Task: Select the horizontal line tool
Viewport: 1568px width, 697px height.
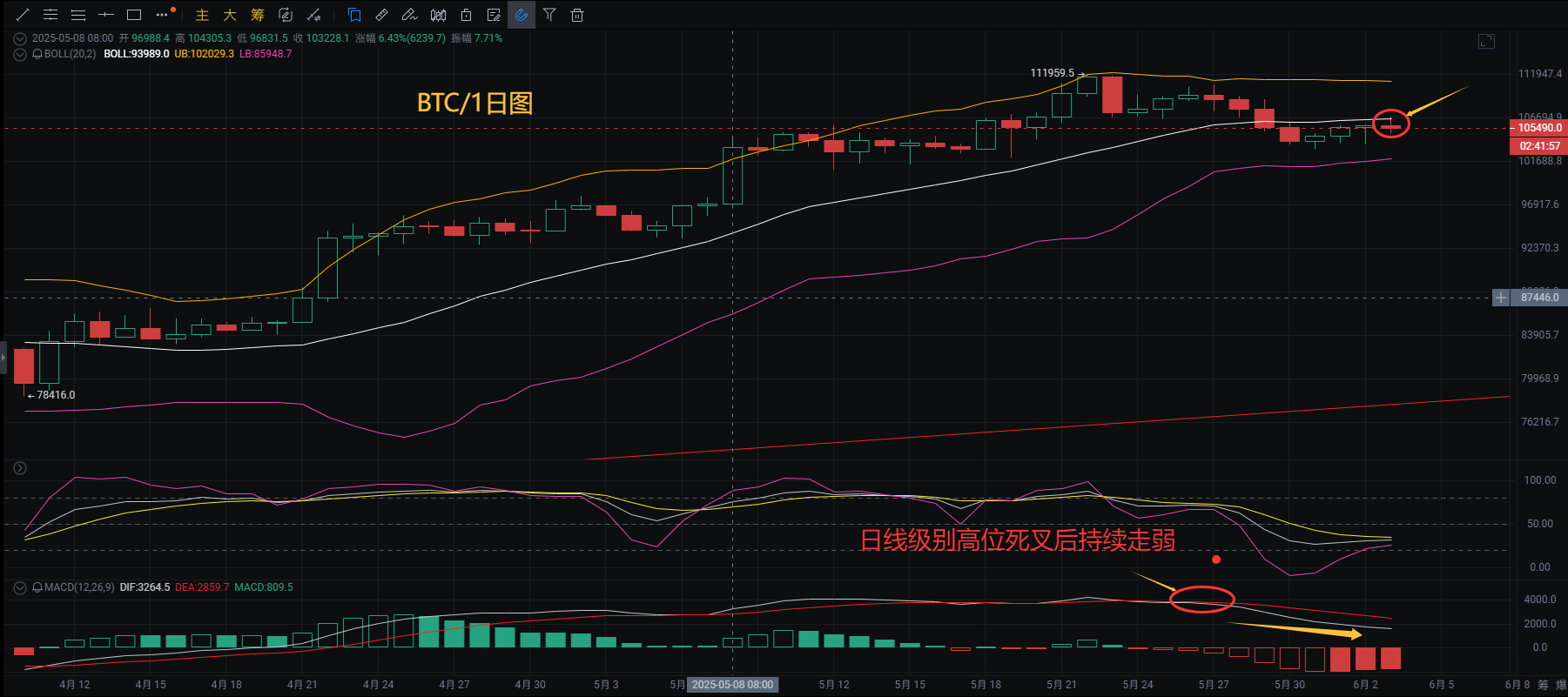Action: pyautogui.click(x=106, y=15)
